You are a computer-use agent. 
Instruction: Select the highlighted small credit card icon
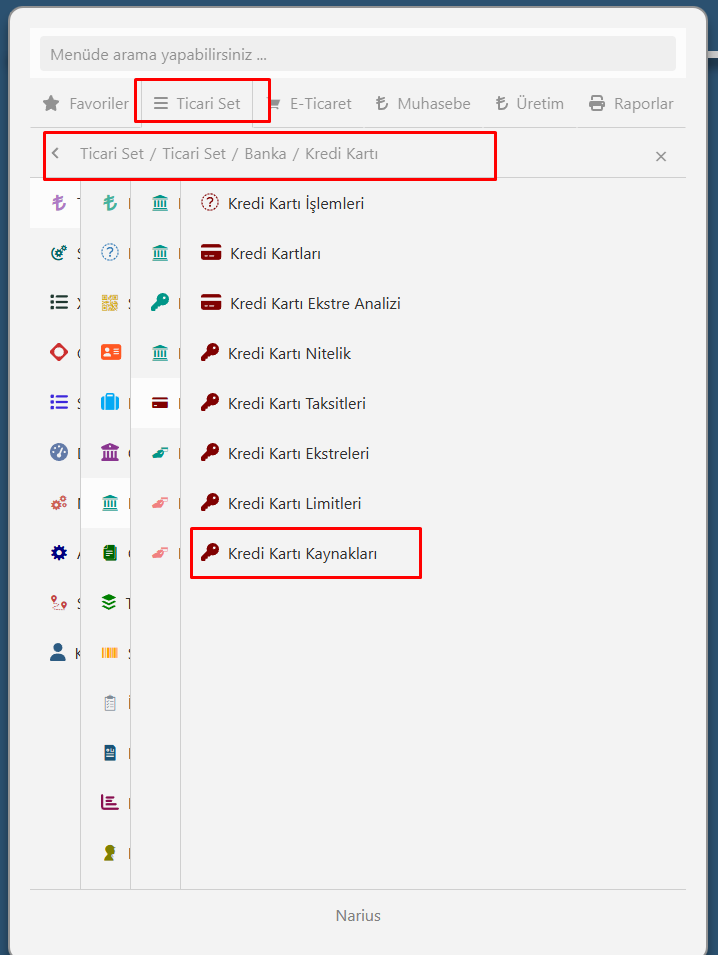(160, 403)
